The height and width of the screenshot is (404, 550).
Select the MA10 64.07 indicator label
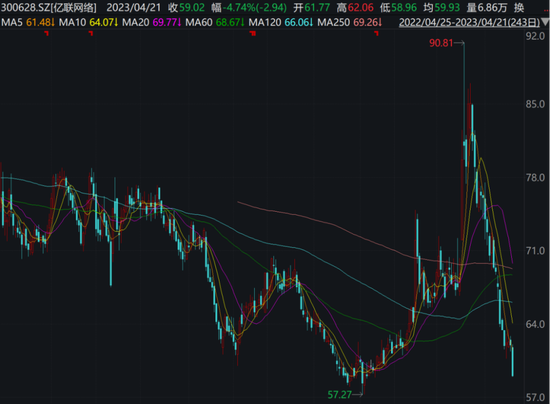[88, 22]
